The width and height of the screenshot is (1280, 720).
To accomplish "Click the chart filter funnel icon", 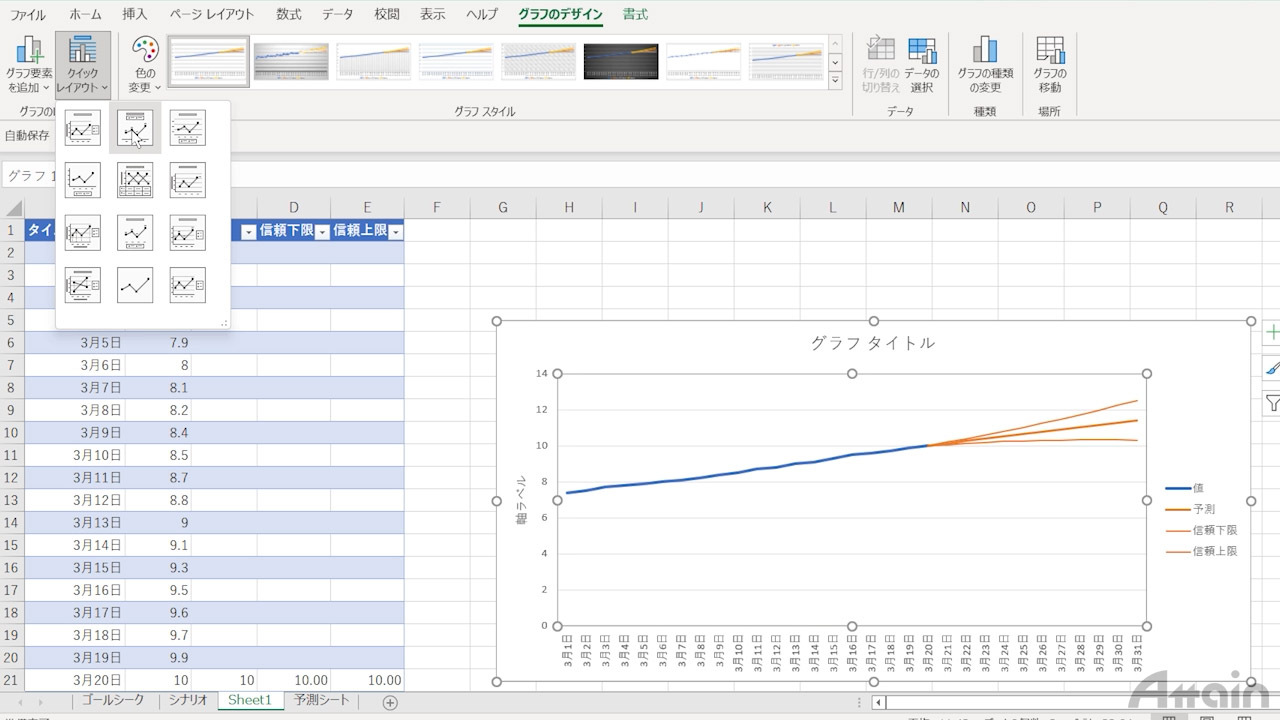I will click(x=1272, y=403).
